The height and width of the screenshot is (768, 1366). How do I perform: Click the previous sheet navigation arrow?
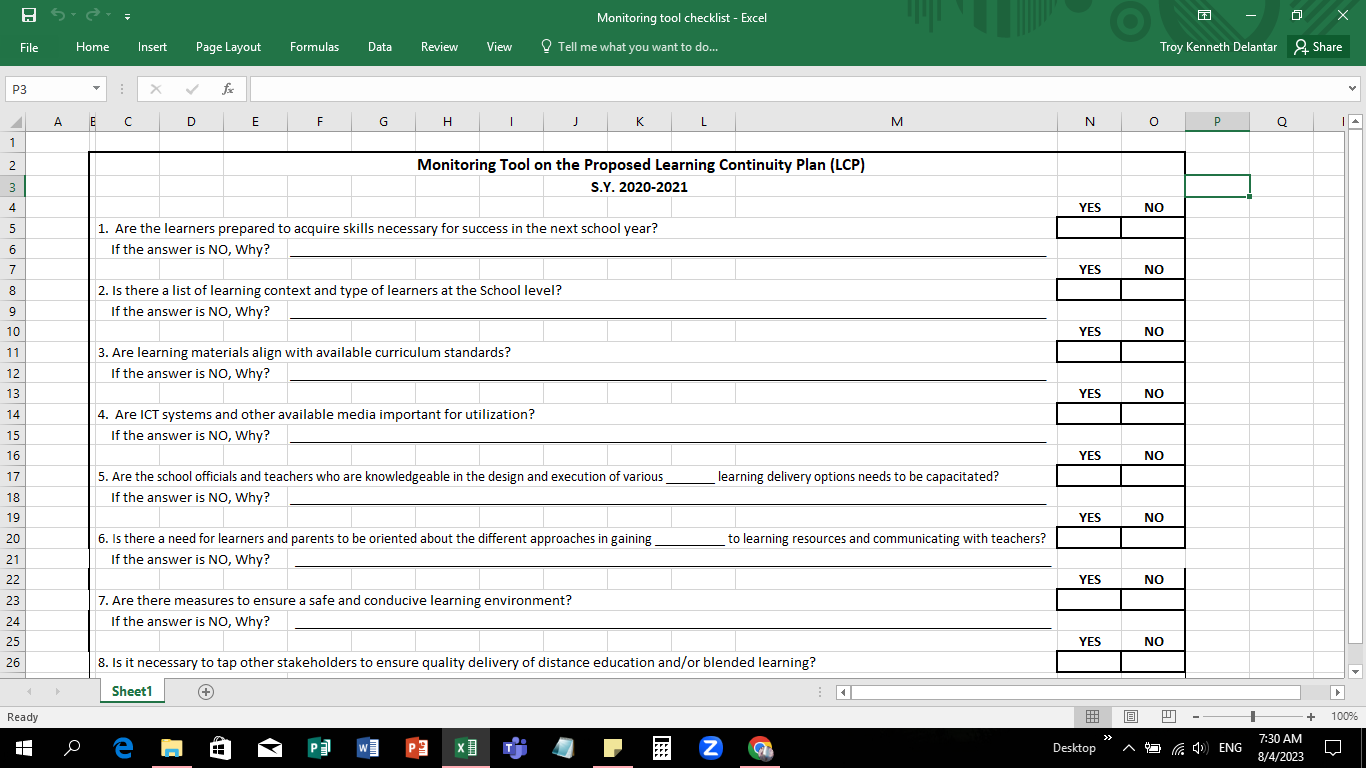(28, 691)
